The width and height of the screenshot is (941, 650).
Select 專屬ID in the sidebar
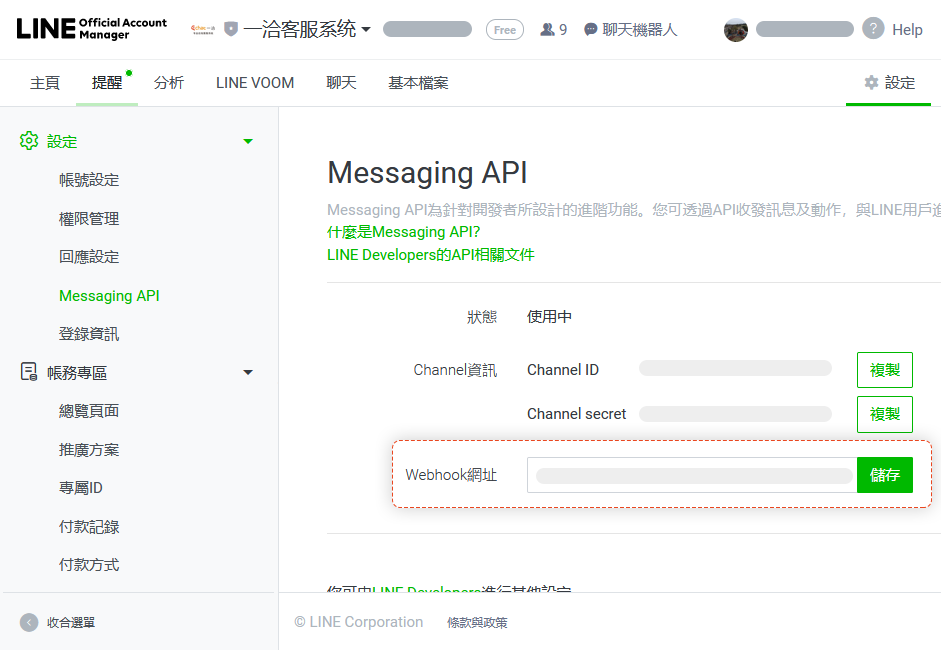(80, 488)
